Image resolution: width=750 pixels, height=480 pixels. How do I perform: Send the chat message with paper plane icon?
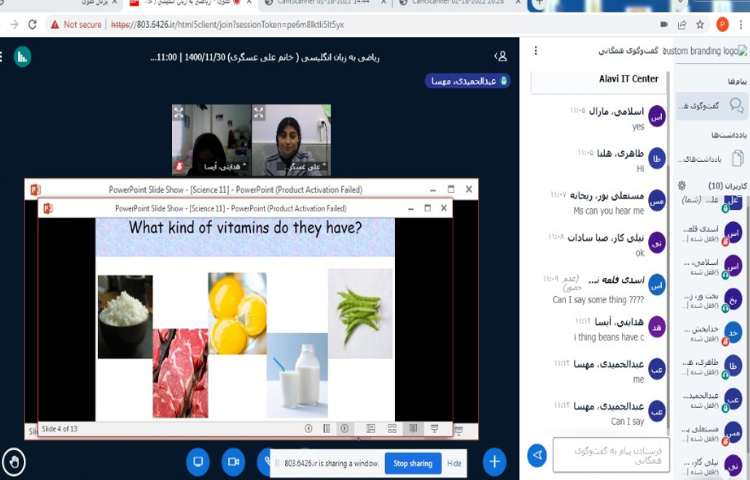[x=537, y=455]
